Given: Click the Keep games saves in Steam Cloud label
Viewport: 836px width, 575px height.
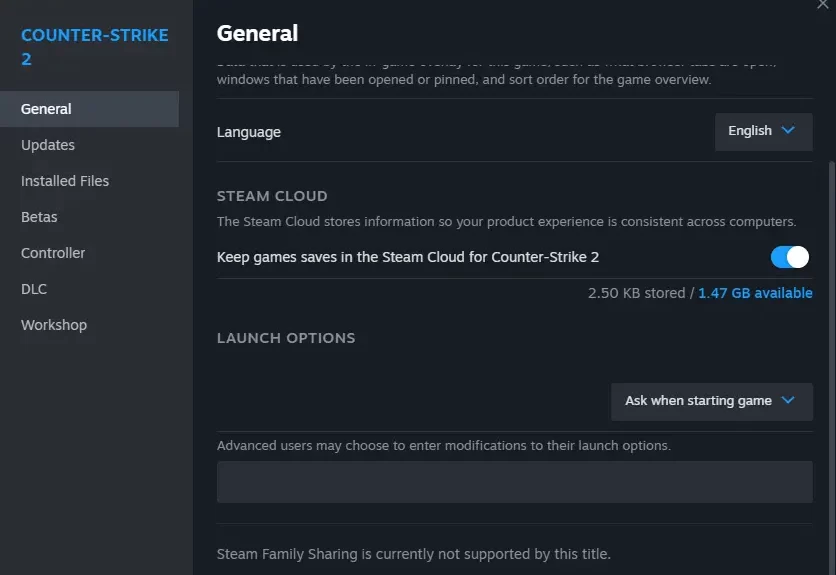Looking at the screenshot, I should tap(408, 257).
